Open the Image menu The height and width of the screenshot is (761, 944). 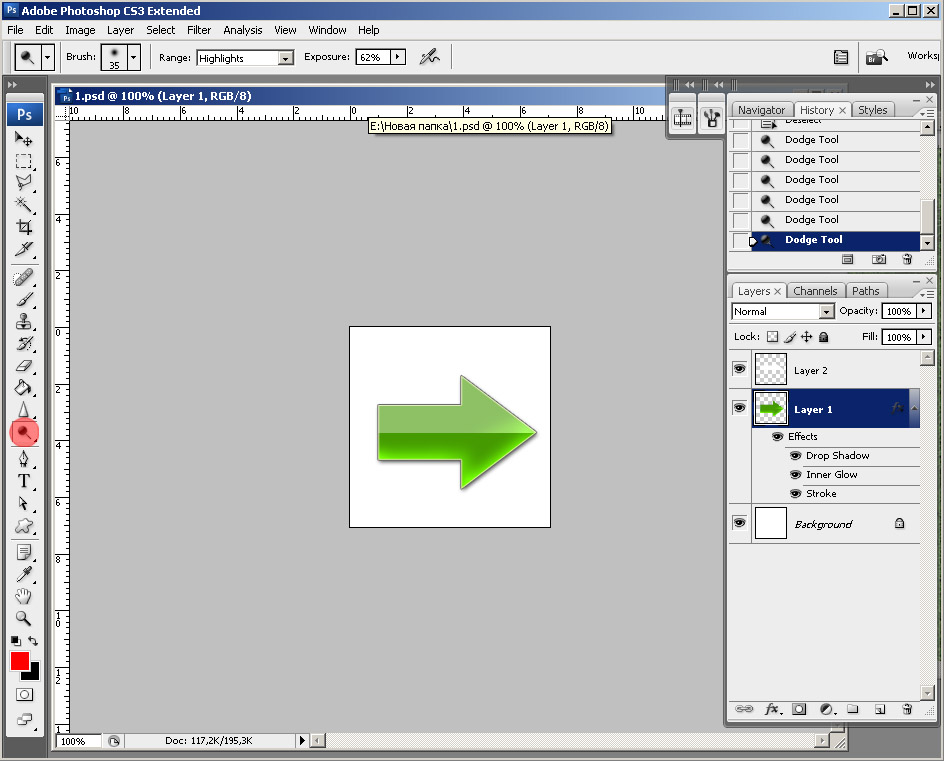tap(80, 30)
